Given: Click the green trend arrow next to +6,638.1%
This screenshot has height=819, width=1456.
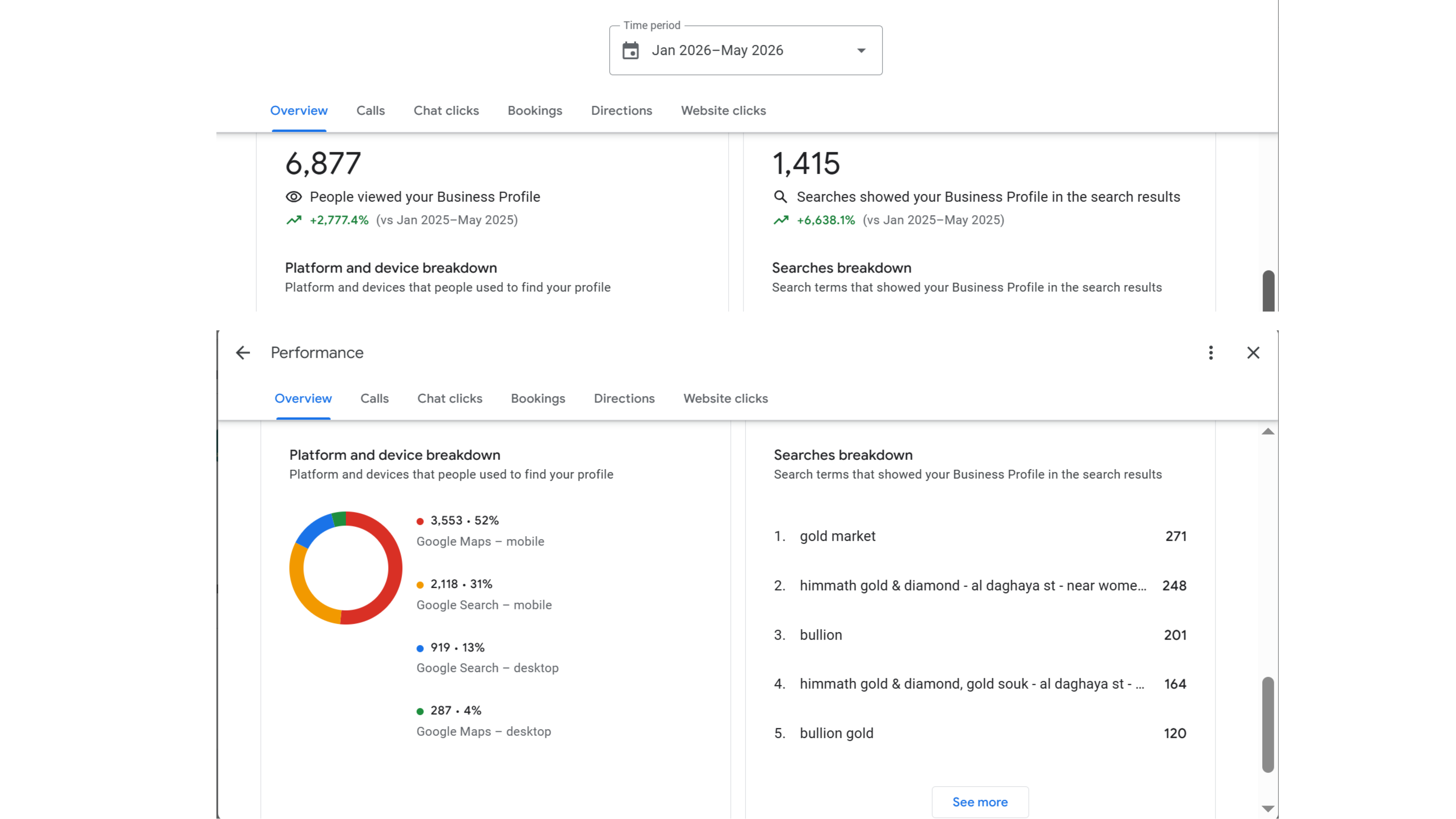Looking at the screenshot, I should click(781, 220).
